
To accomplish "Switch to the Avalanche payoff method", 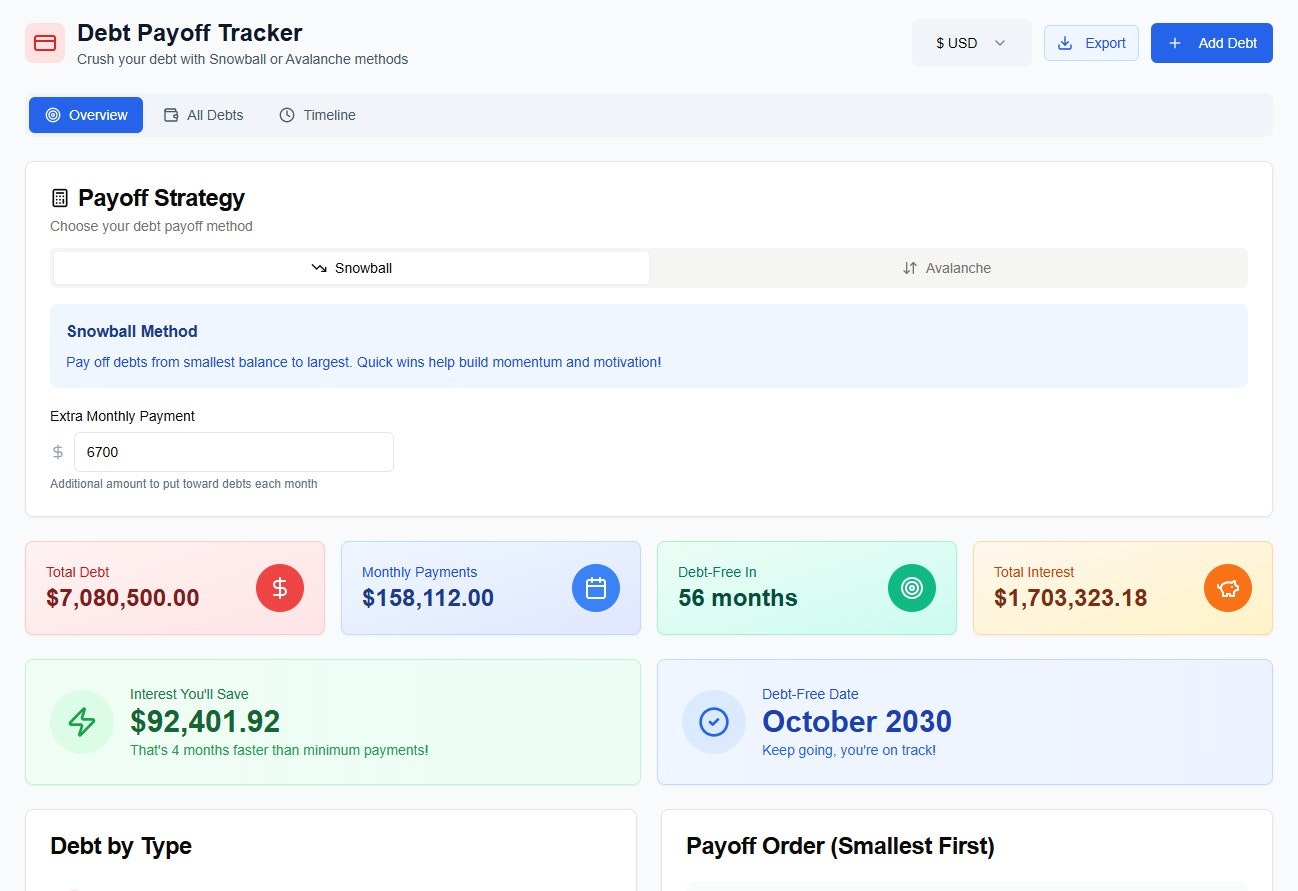I will coord(947,267).
